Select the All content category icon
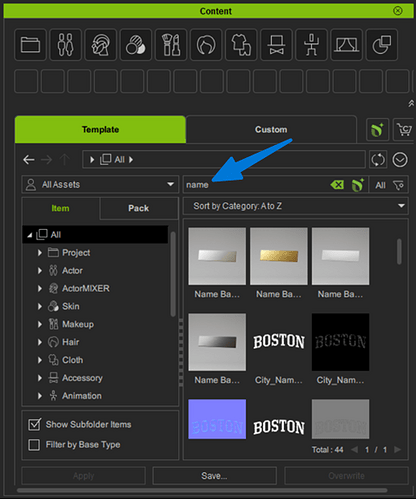This screenshot has height=500, width=416. (382, 45)
